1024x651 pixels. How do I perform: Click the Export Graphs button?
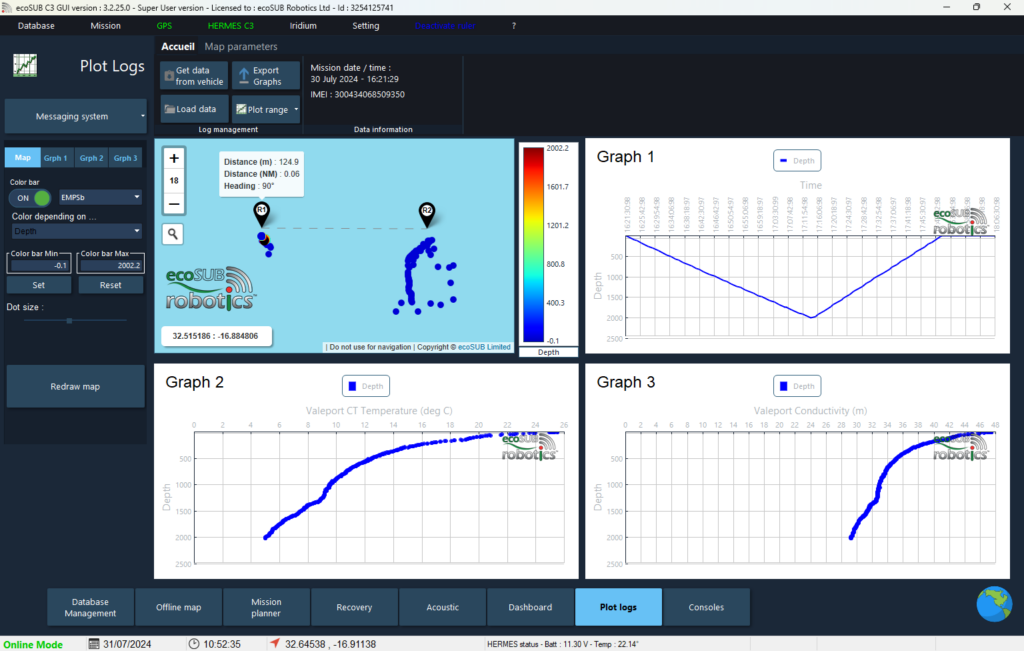pos(258,76)
